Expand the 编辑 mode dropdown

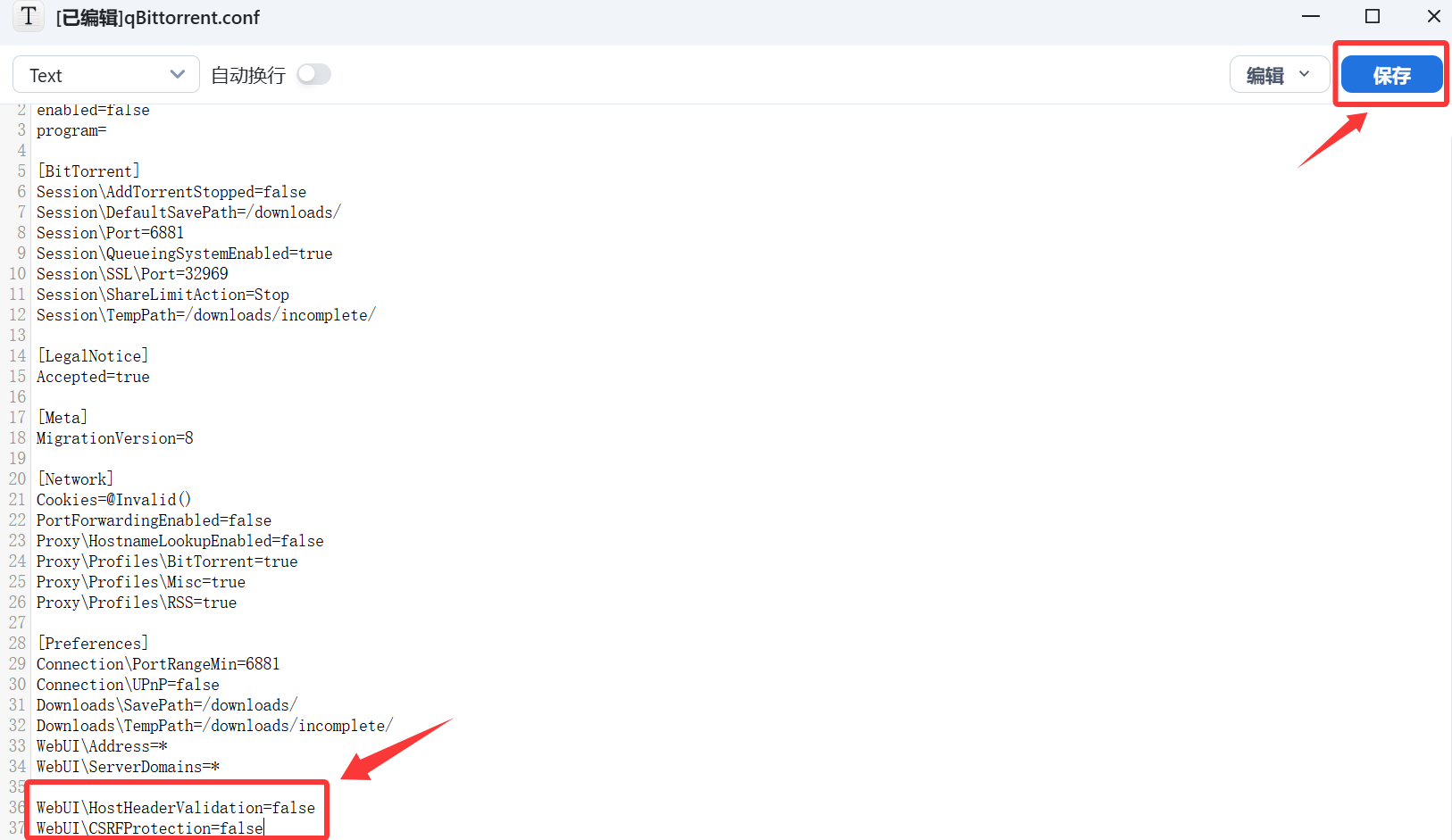coord(1279,75)
